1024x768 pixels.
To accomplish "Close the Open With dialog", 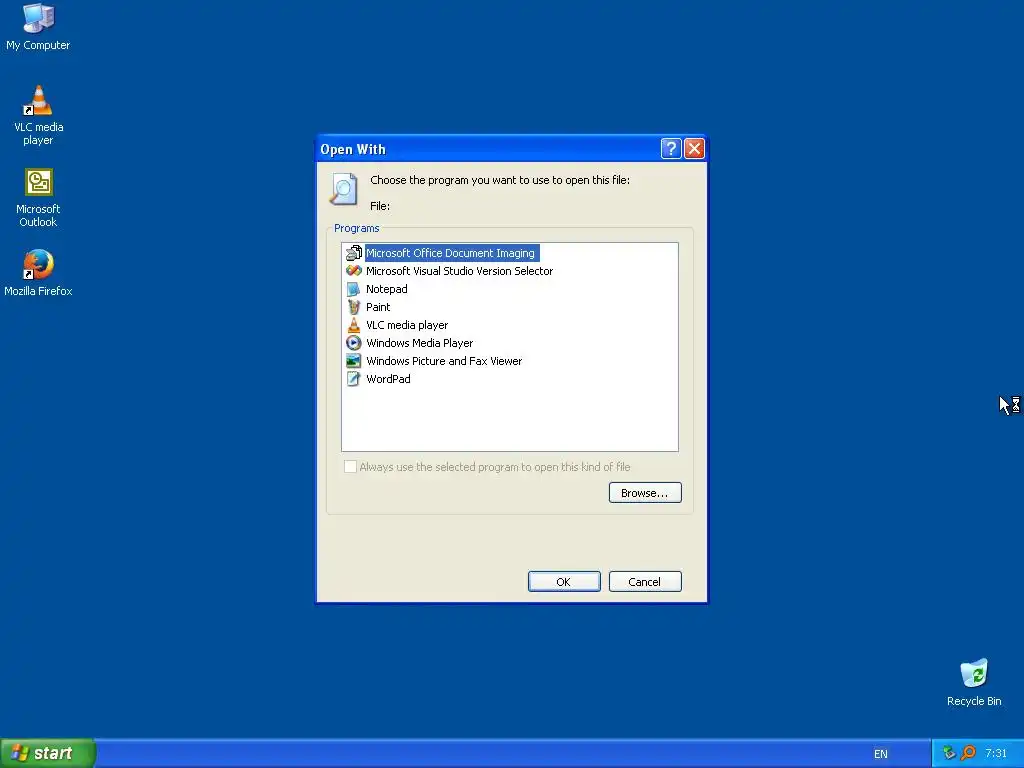I will pos(694,149).
